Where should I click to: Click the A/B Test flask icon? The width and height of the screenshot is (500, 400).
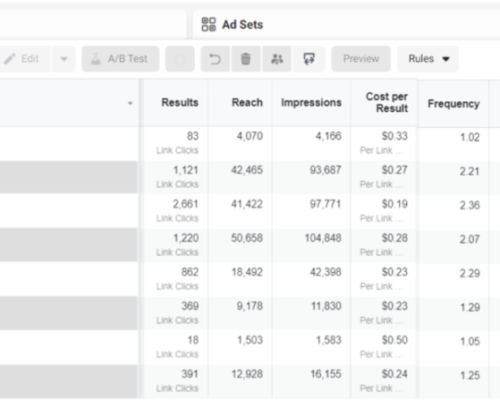(x=96, y=59)
